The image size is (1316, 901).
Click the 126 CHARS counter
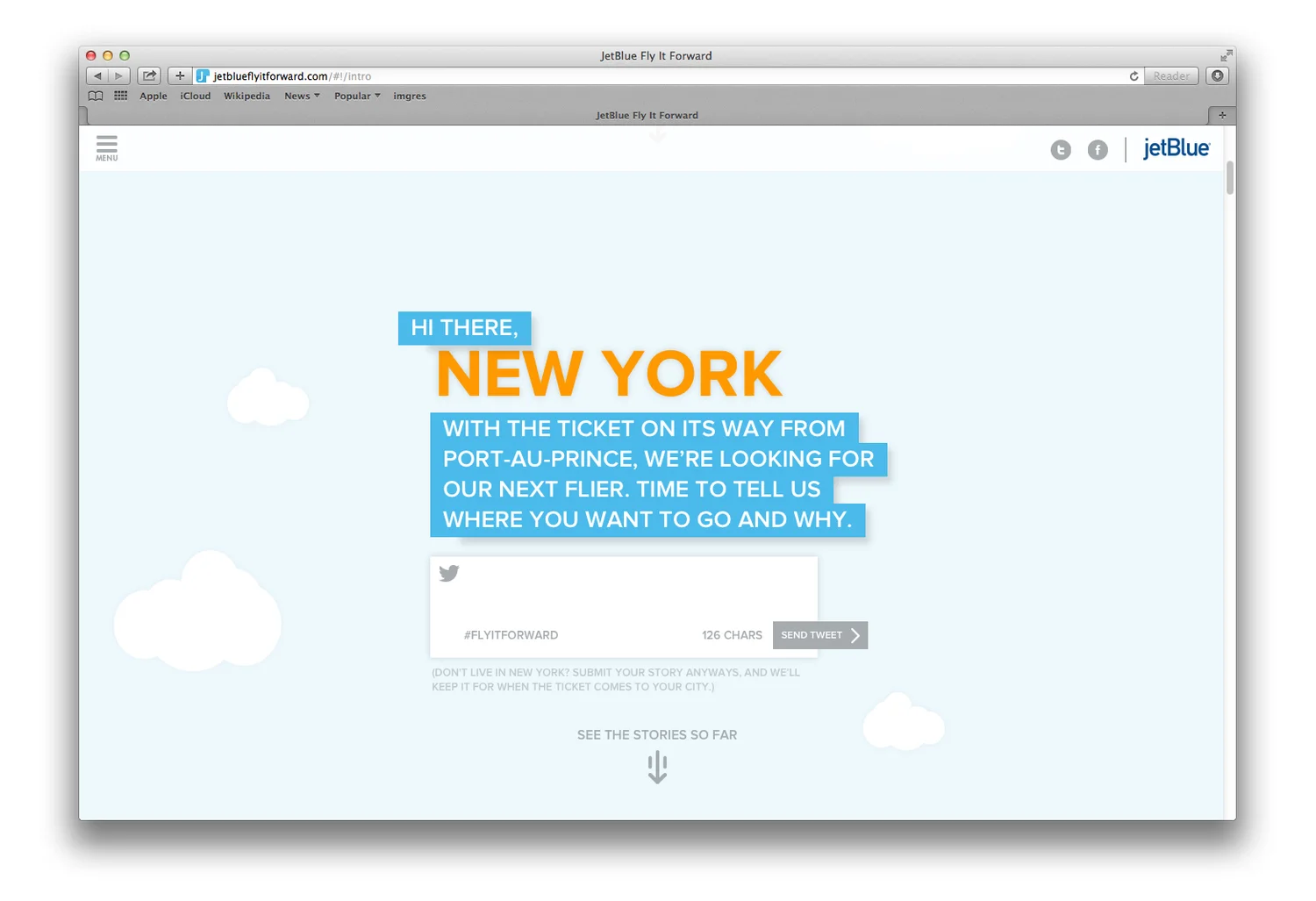(732, 635)
